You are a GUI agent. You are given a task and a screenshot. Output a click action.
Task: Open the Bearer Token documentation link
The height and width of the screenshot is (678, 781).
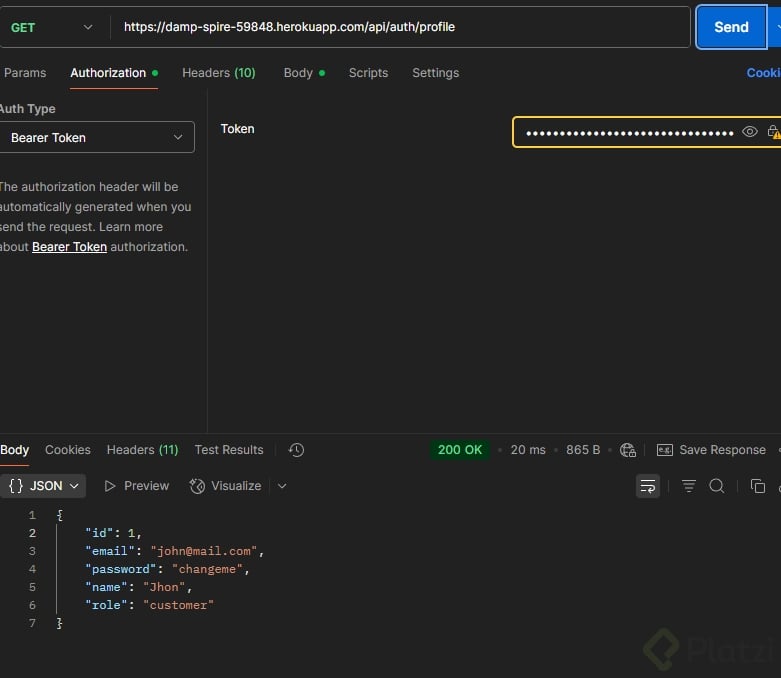[69, 247]
